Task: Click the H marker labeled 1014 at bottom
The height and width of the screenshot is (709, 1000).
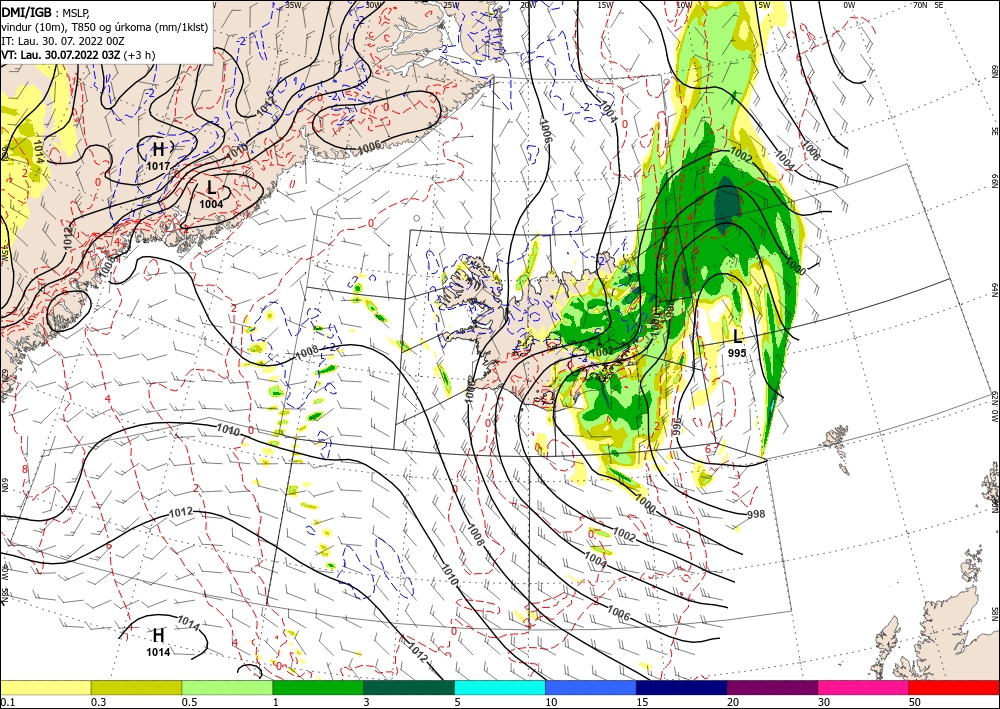Action: click(158, 635)
